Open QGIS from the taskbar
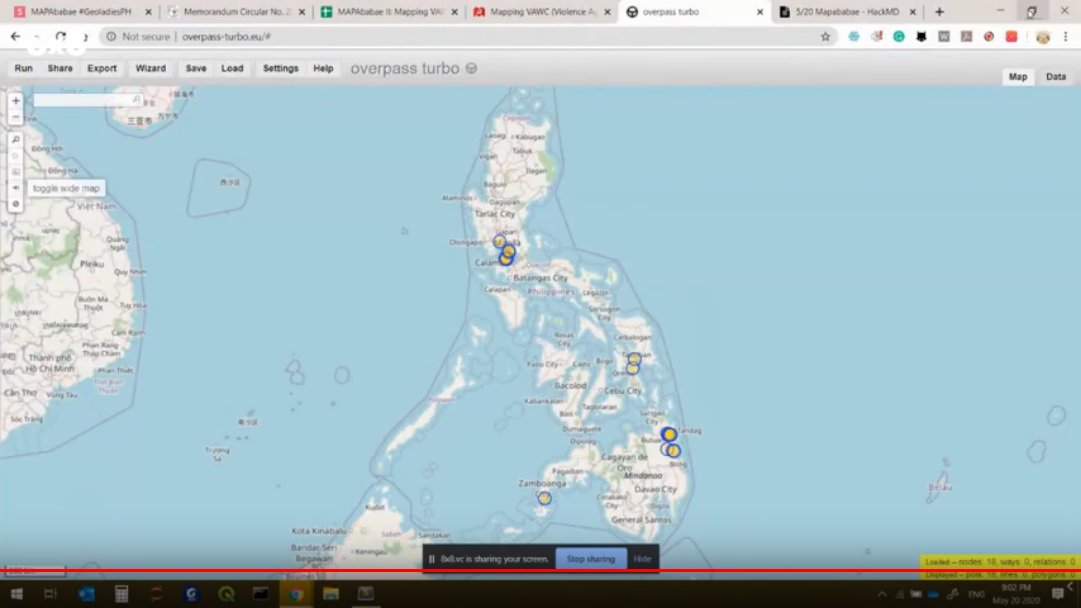 pos(226,594)
